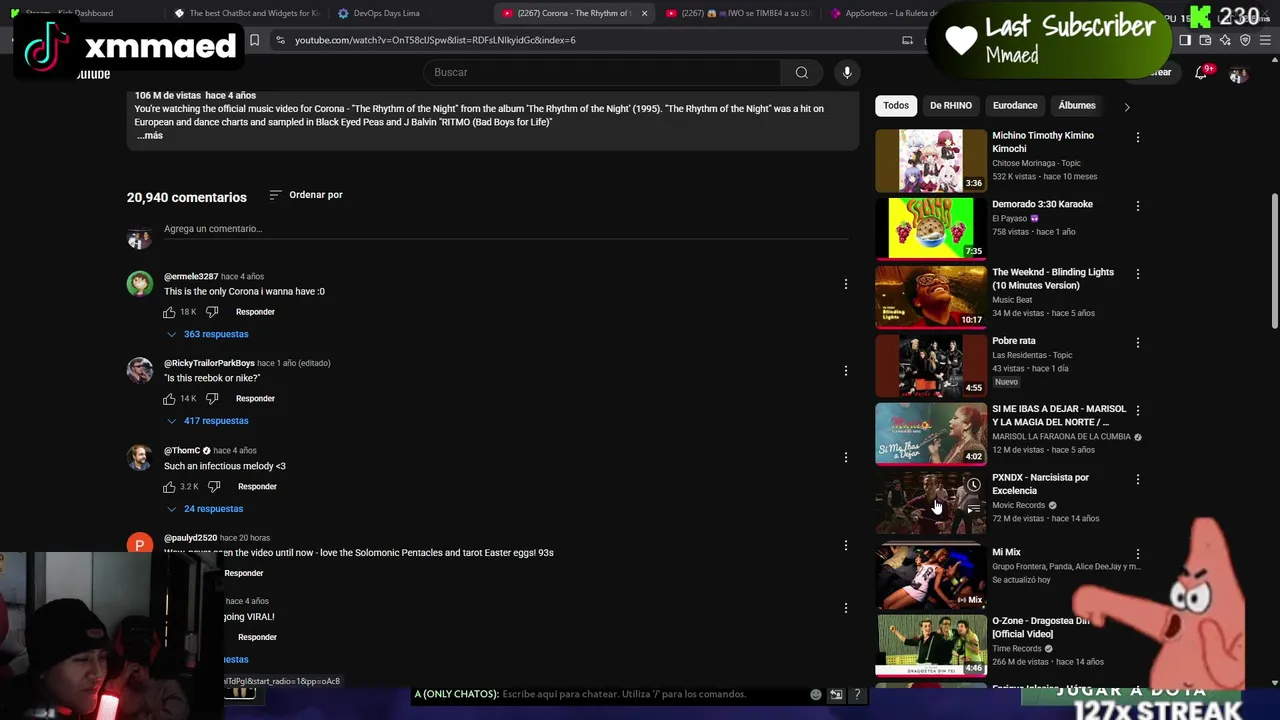The width and height of the screenshot is (1280, 720).
Task: Open @paulyd2520 channel link
Action: 190,538
